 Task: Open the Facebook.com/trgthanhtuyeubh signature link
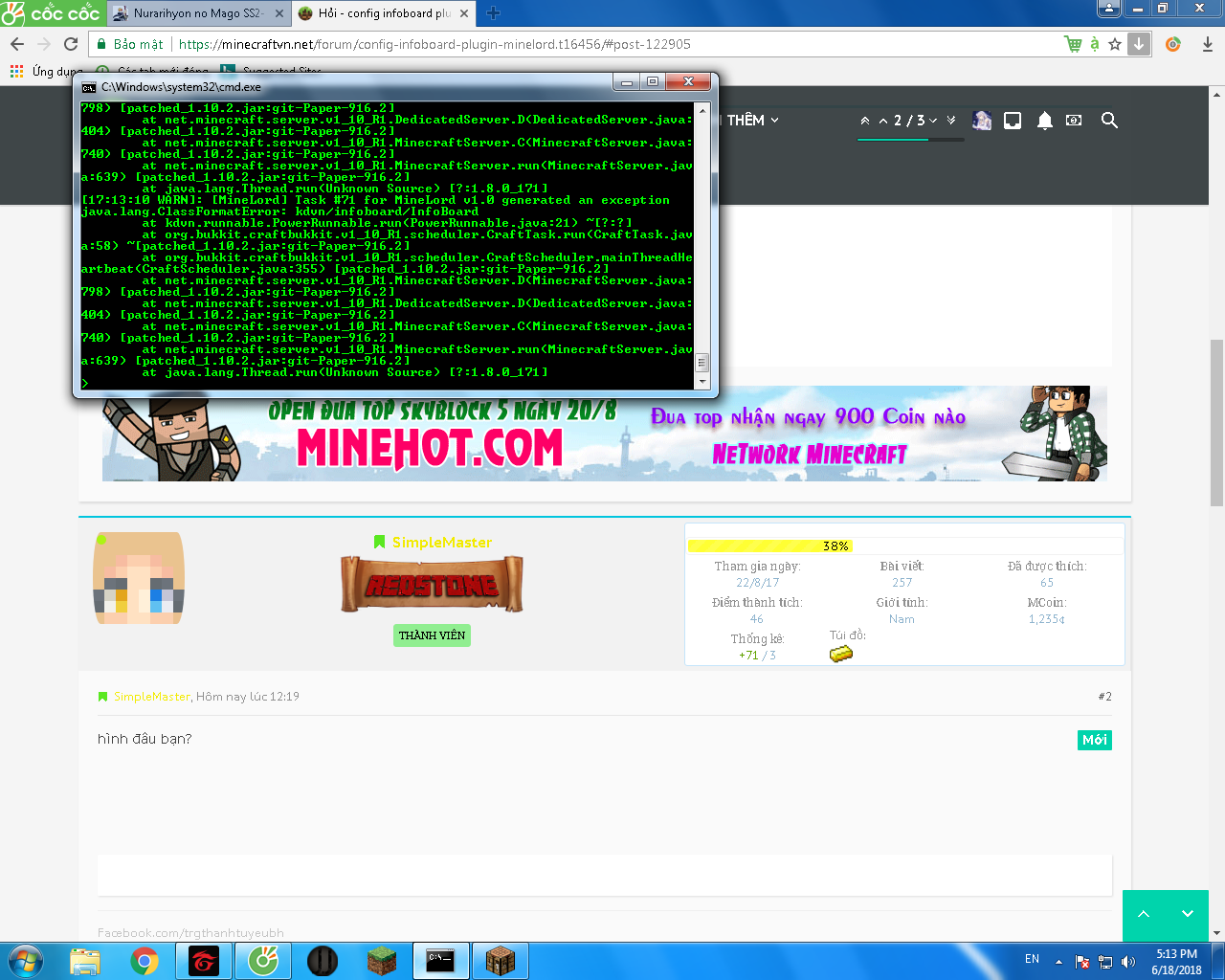(190, 933)
